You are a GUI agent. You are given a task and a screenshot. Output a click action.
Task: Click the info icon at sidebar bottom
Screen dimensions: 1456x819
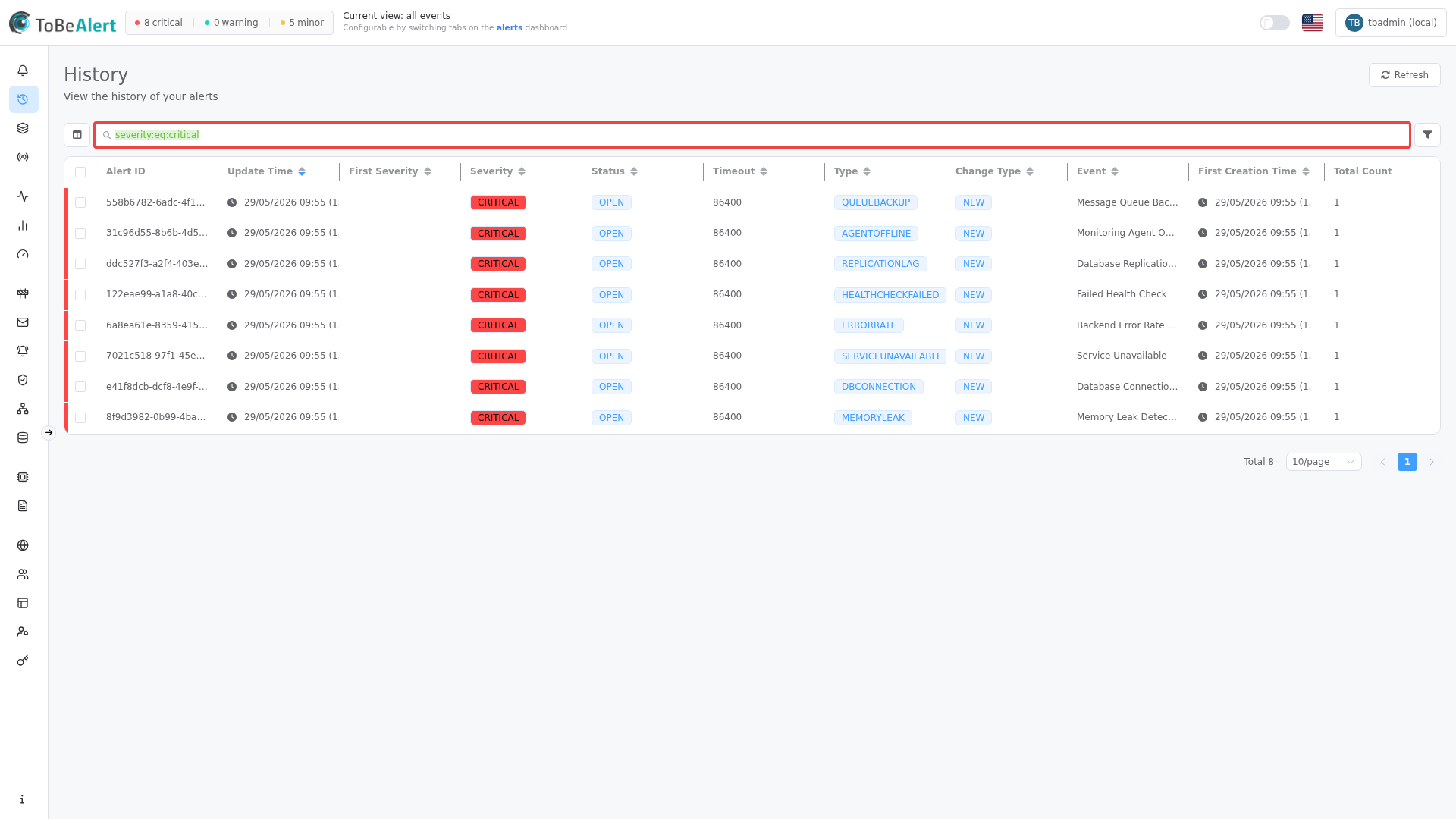click(23, 799)
